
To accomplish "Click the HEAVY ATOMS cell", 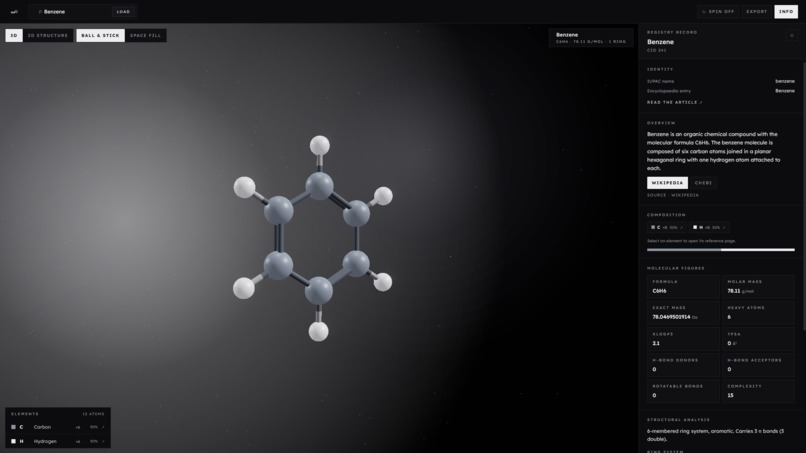I will click(758, 313).
